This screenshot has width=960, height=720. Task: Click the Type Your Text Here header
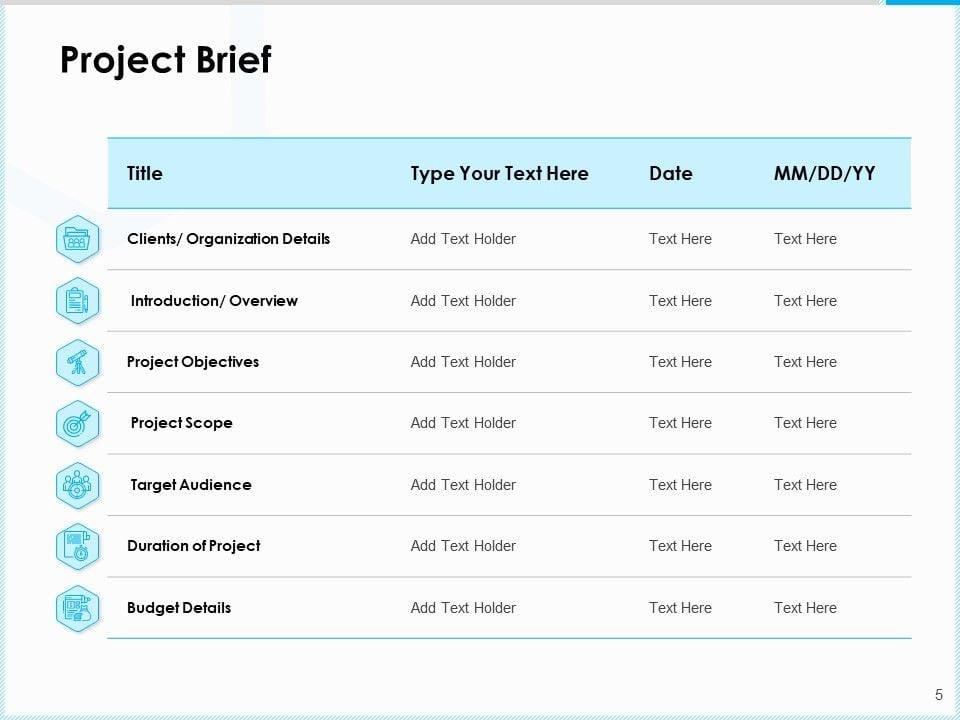[x=499, y=173]
